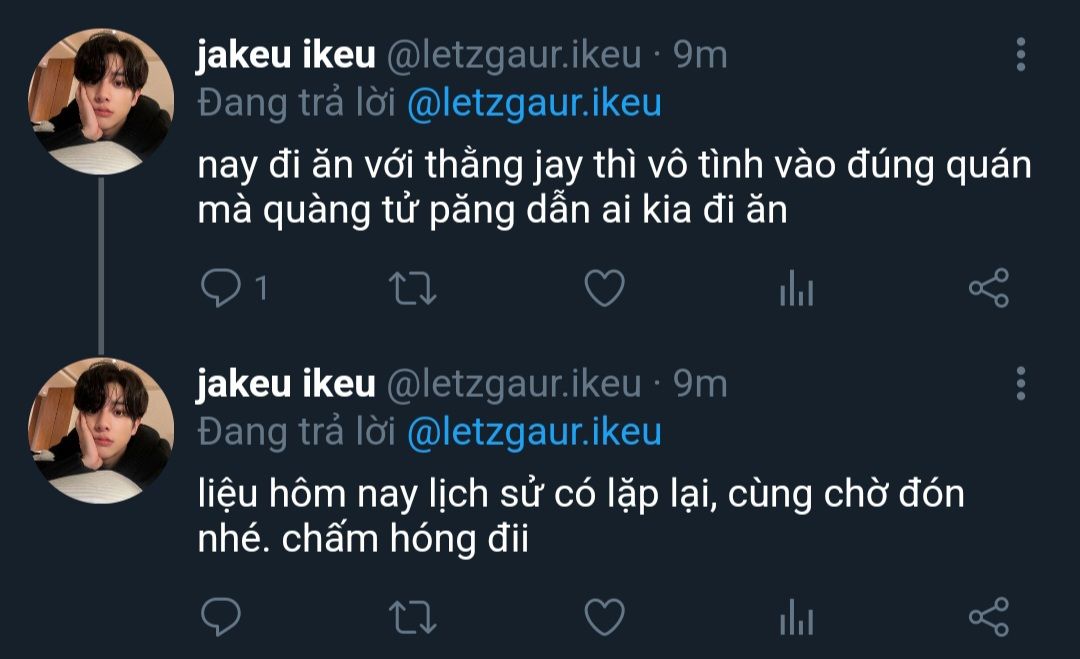Open @letzgaur.ikeu reply link in second tweet

[x=534, y=432]
